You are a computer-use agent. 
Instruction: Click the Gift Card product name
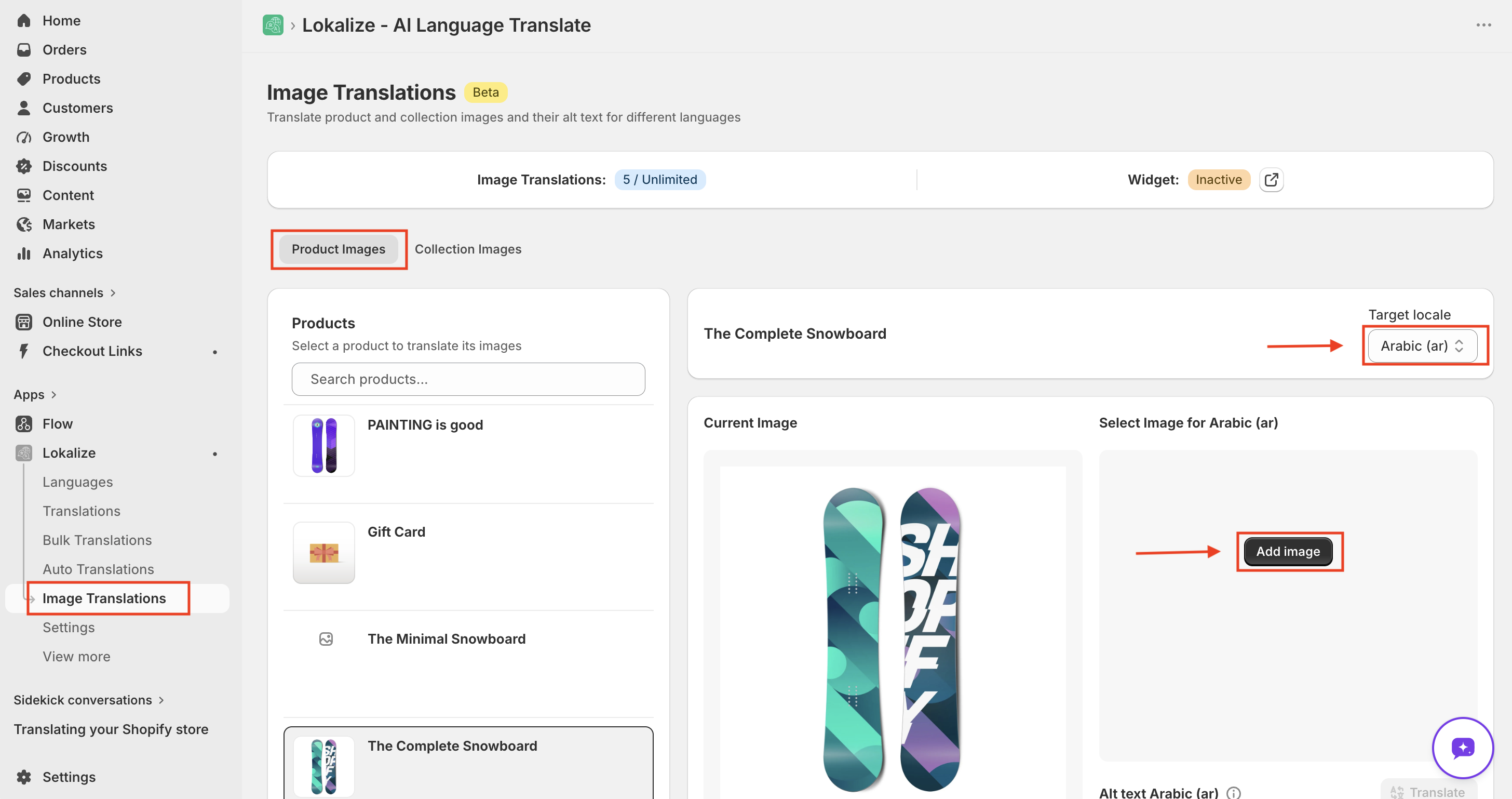tap(396, 532)
